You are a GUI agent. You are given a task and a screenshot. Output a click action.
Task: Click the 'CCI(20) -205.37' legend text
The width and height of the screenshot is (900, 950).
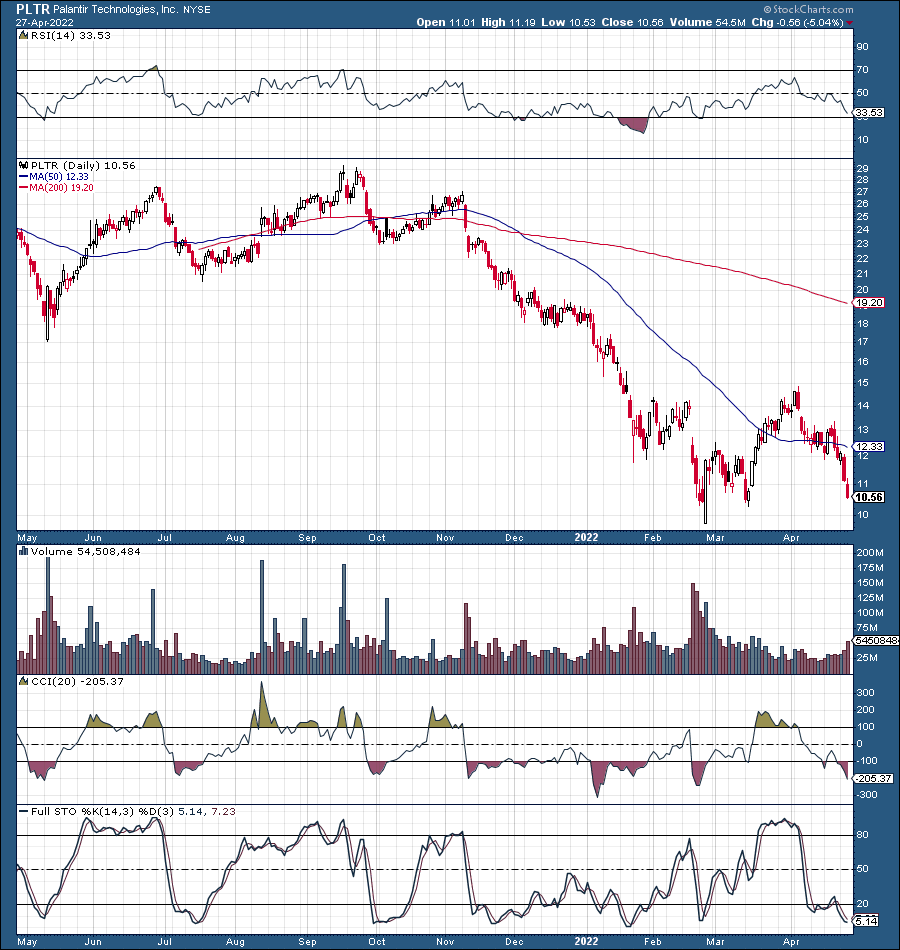77,682
